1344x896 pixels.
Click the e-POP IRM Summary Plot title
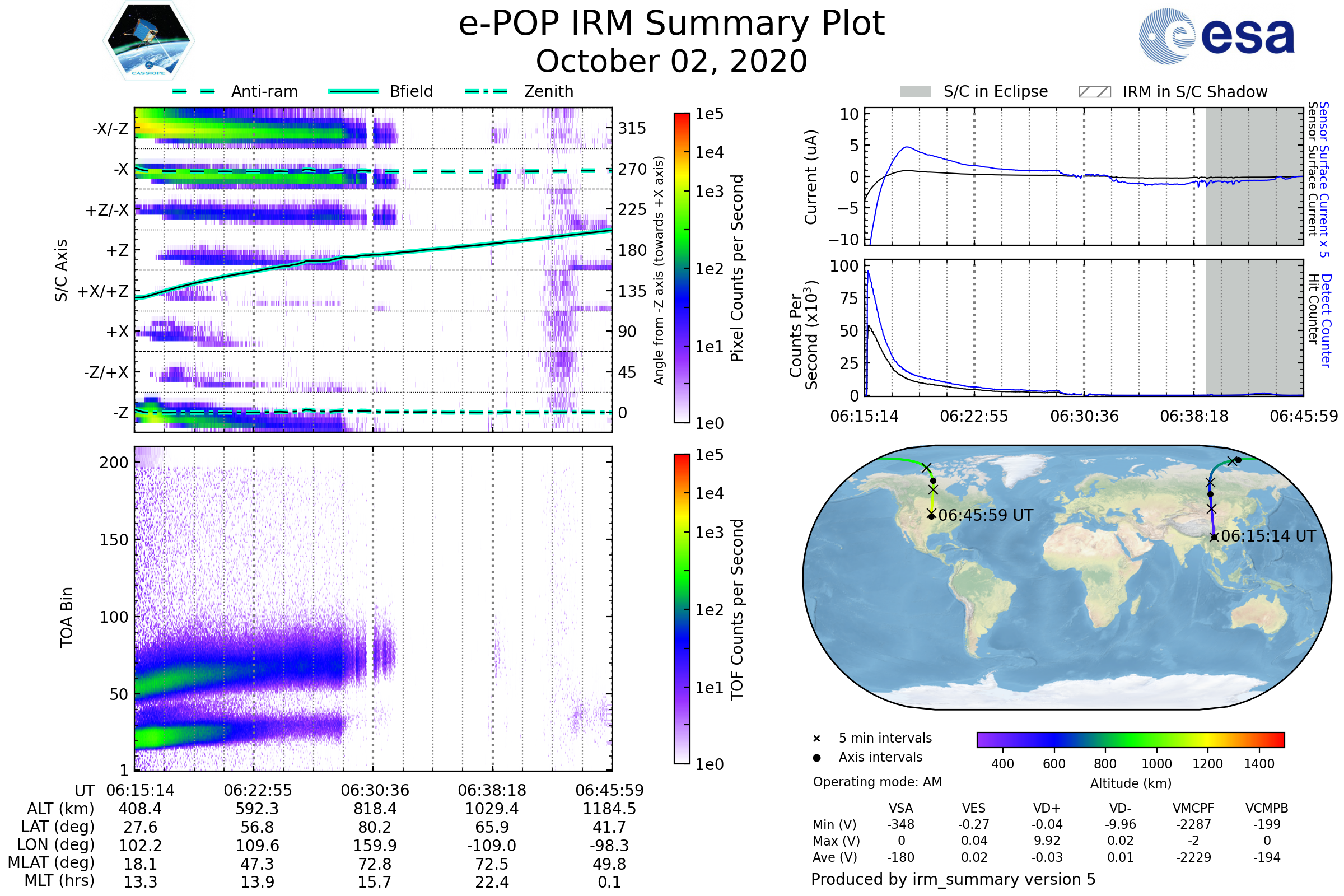[x=671, y=24]
